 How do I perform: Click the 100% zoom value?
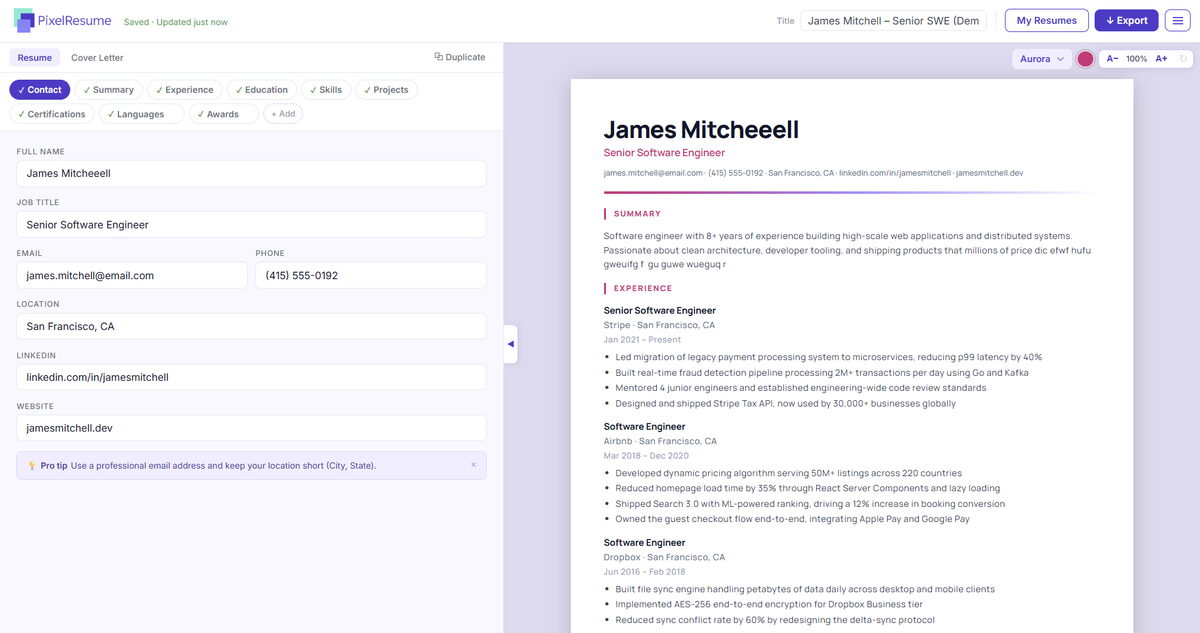click(1137, 59)
